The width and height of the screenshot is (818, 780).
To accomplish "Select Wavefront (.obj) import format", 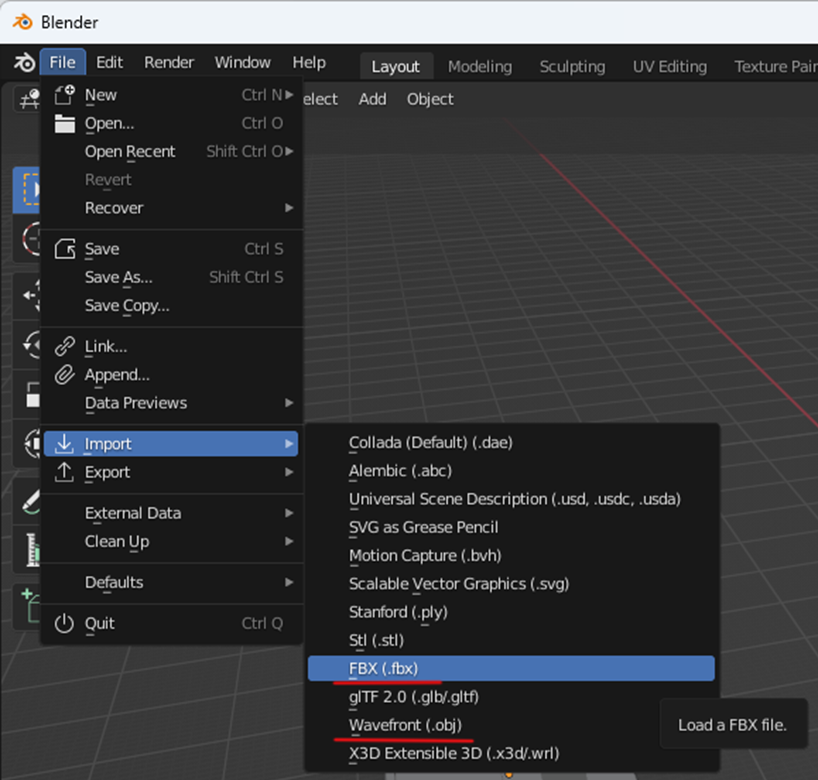I will (405, 725).
